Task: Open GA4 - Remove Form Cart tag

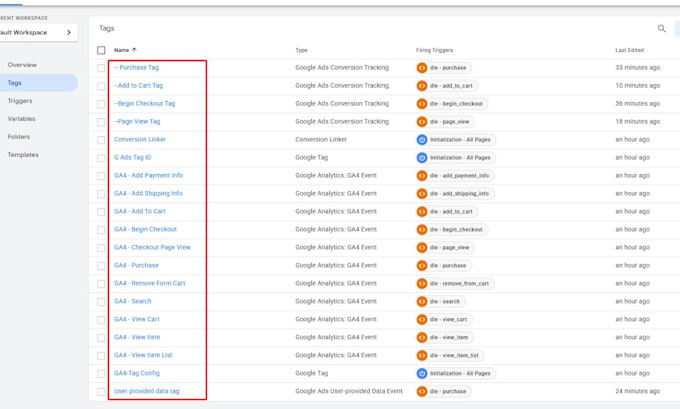Action: 150,283
